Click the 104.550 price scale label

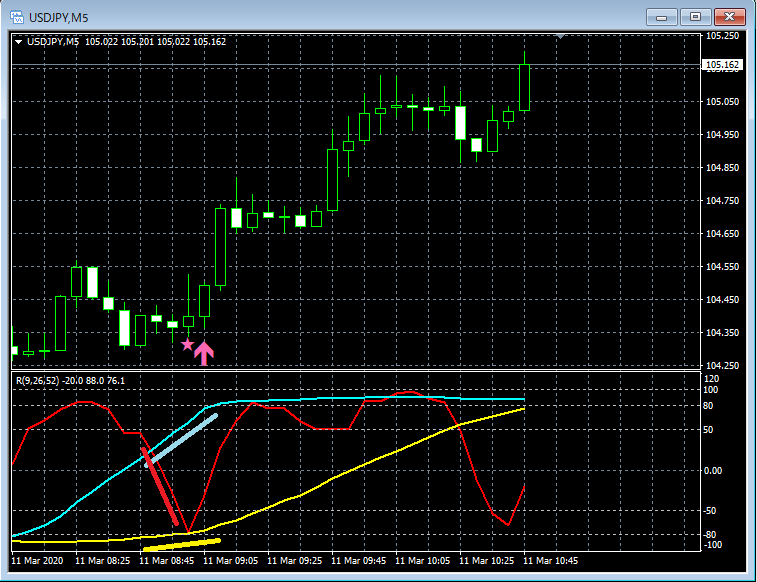pos(722,266)
